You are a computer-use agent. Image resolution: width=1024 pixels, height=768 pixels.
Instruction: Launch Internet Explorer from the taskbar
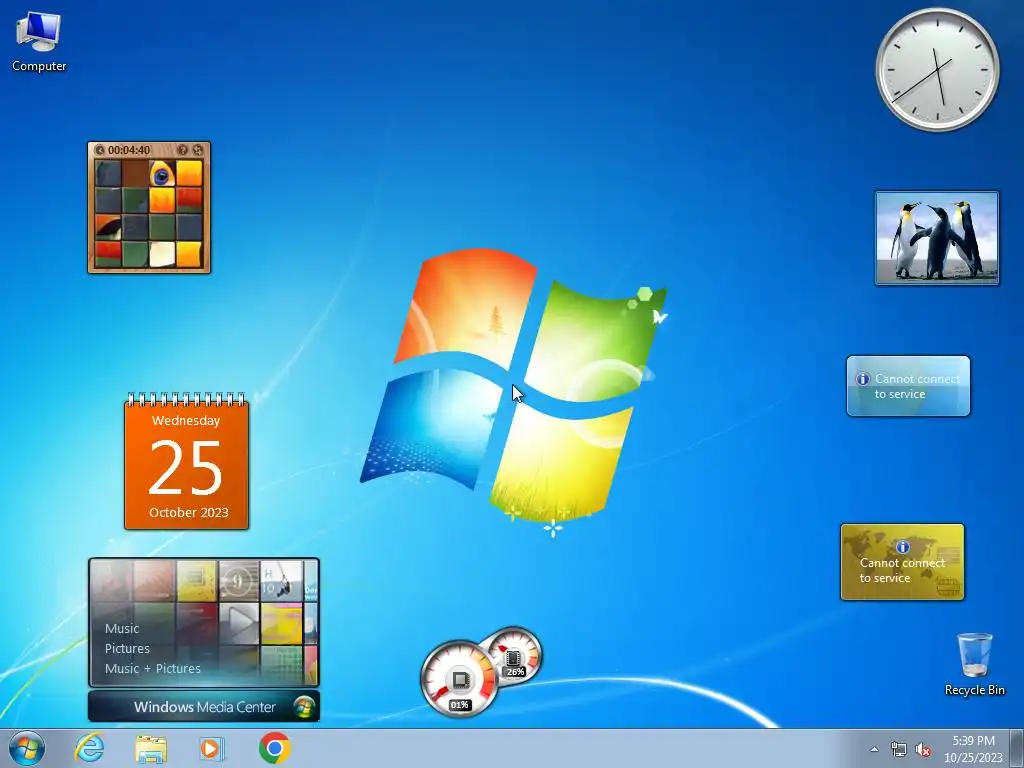pos(89,748)
